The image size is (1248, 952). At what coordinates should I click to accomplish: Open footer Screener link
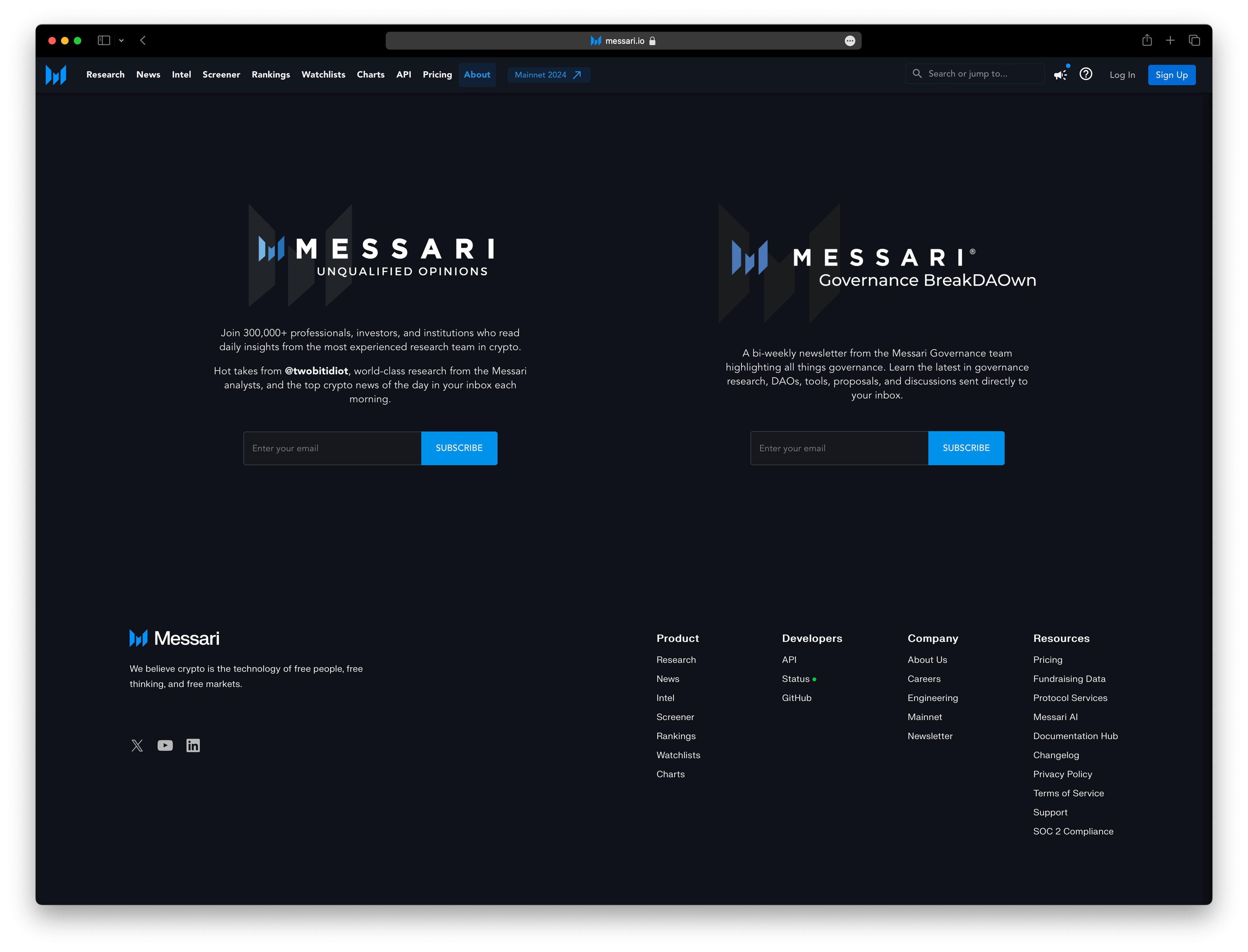click(675, 717)
